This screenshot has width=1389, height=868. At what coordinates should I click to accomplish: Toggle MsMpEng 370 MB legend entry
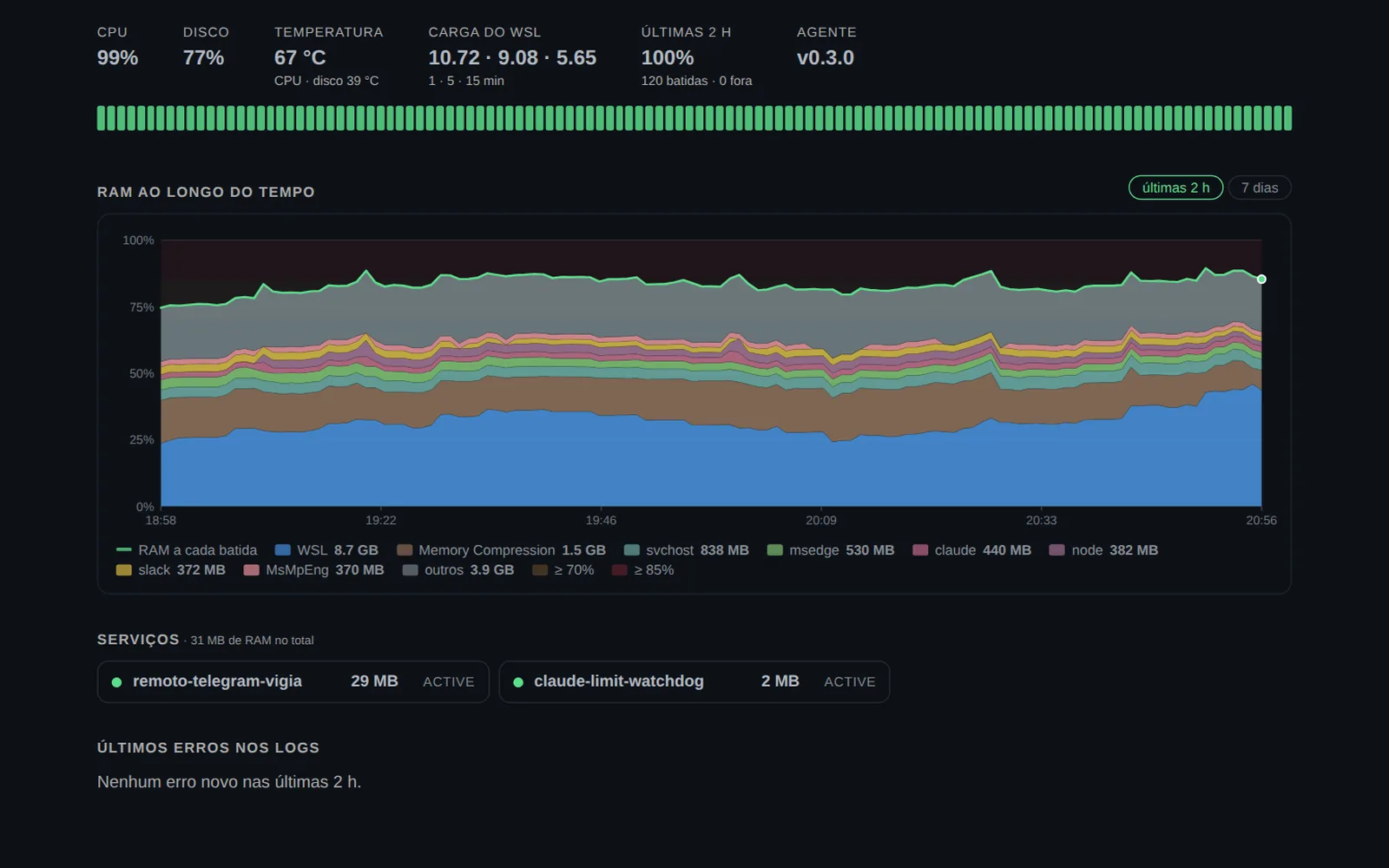[313, 570]
